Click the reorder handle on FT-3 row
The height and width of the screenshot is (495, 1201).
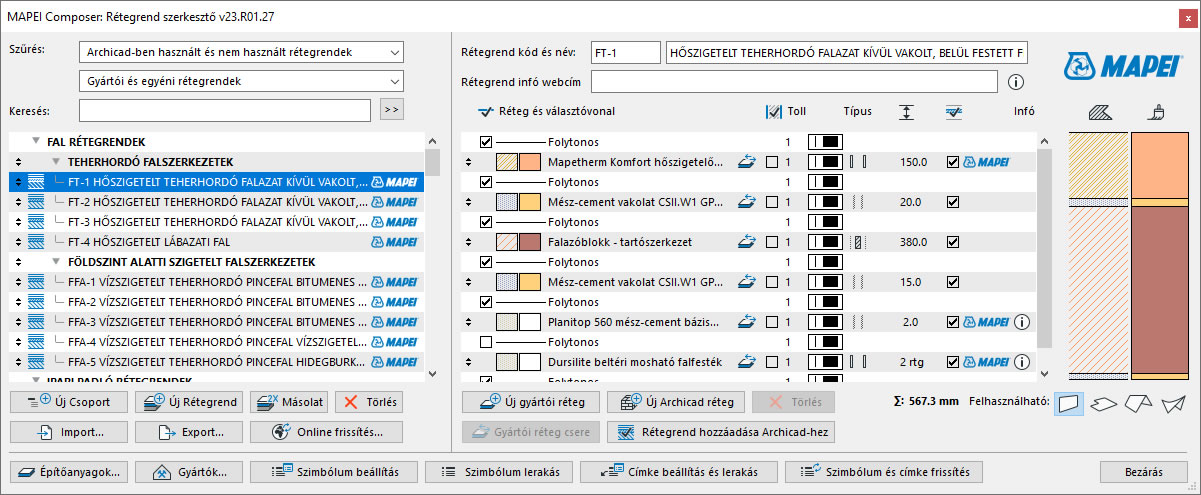(x=17, y=222)
